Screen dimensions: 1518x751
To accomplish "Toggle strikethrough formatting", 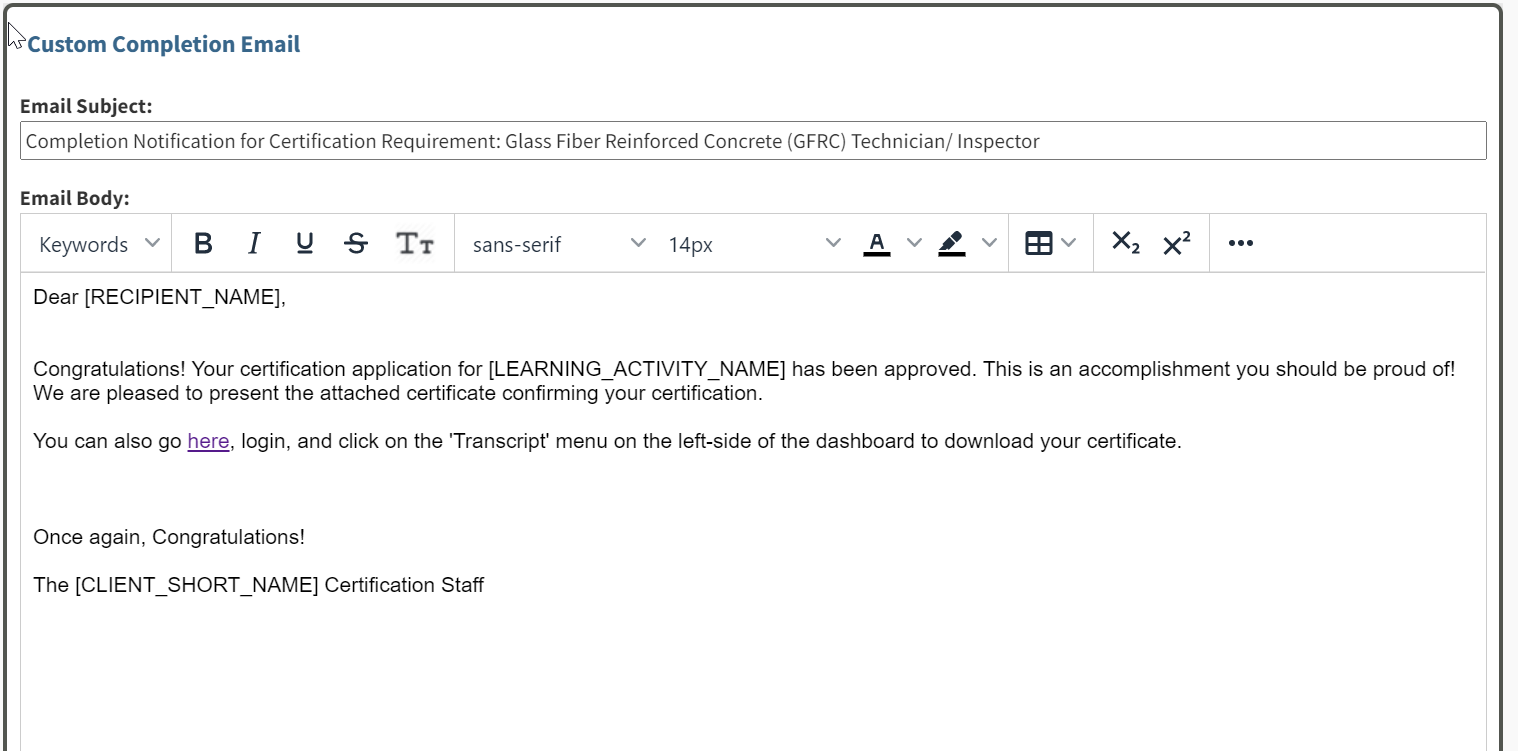I will [x=356, y=243].
